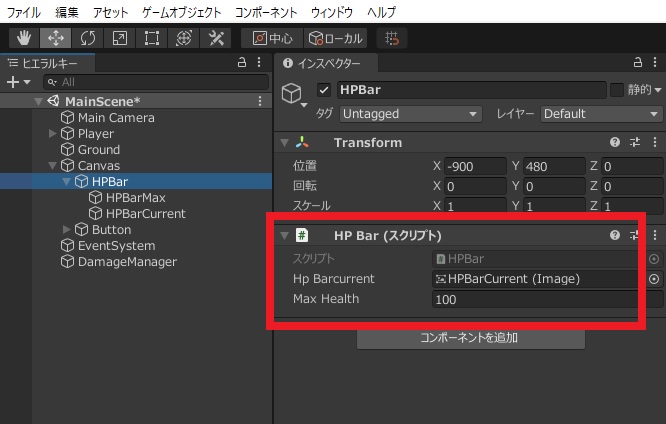Select the Rotate tool

point(87,38)
